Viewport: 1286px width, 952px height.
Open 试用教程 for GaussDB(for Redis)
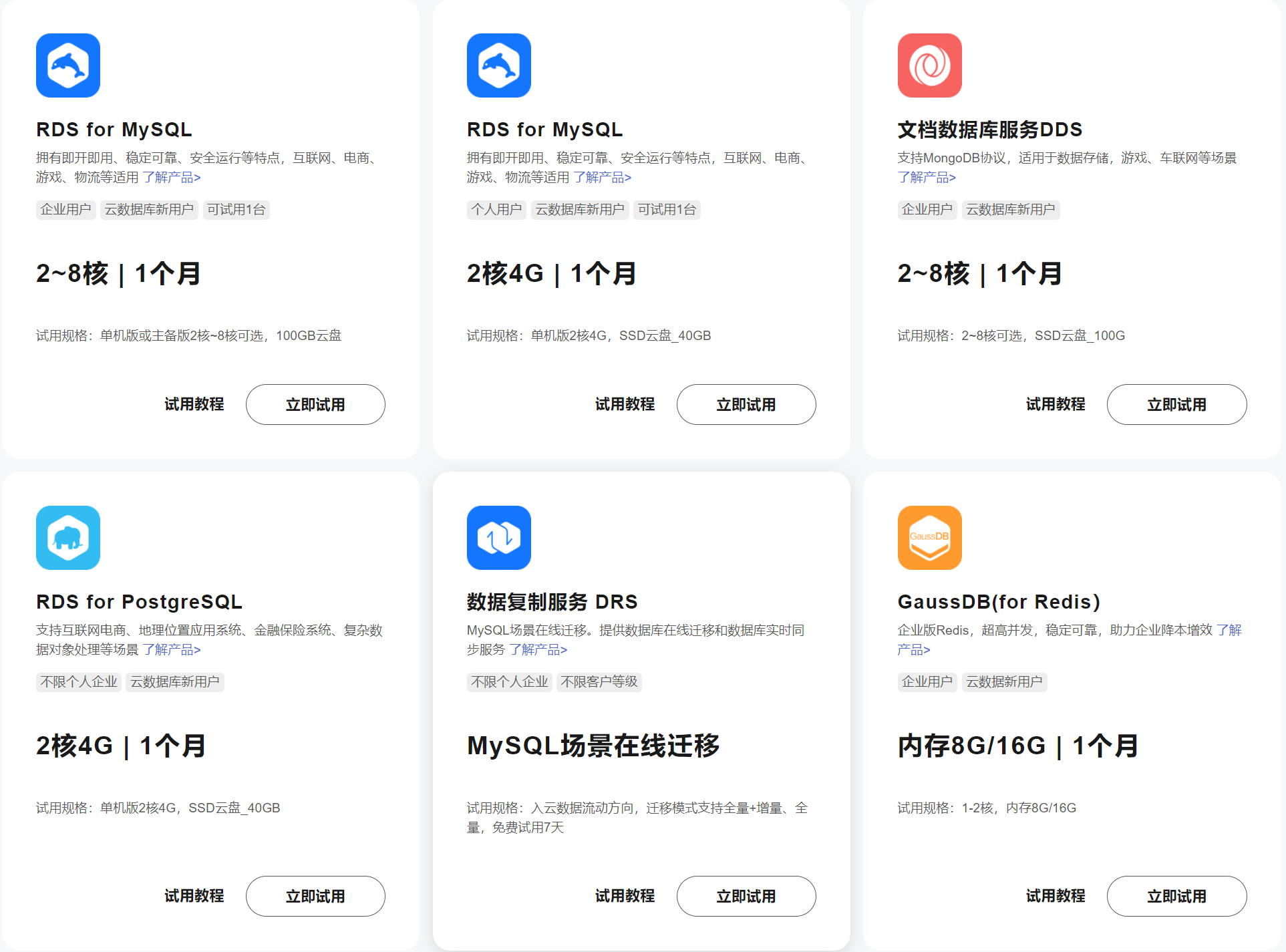coord(1056,896)
